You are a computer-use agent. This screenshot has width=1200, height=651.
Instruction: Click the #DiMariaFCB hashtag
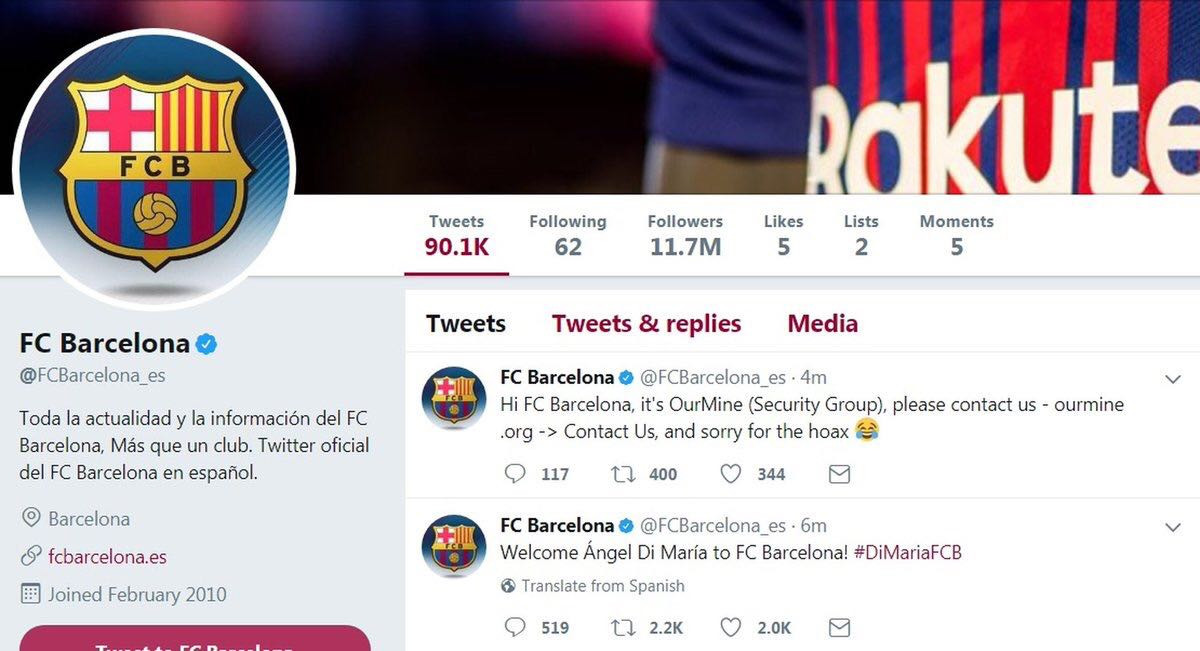[908, 552]
